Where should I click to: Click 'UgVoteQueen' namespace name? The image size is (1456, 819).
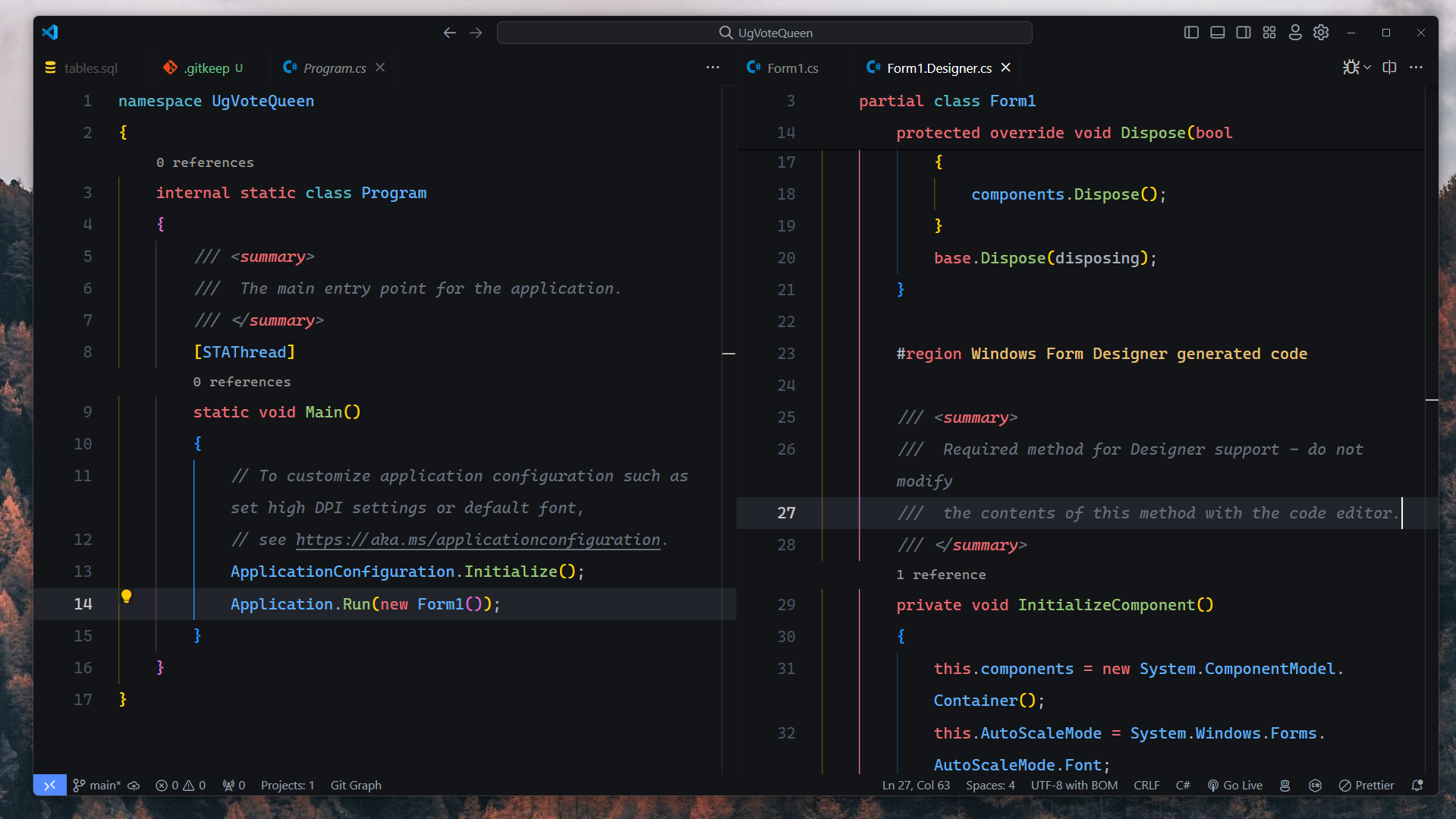tap(263, 101)
